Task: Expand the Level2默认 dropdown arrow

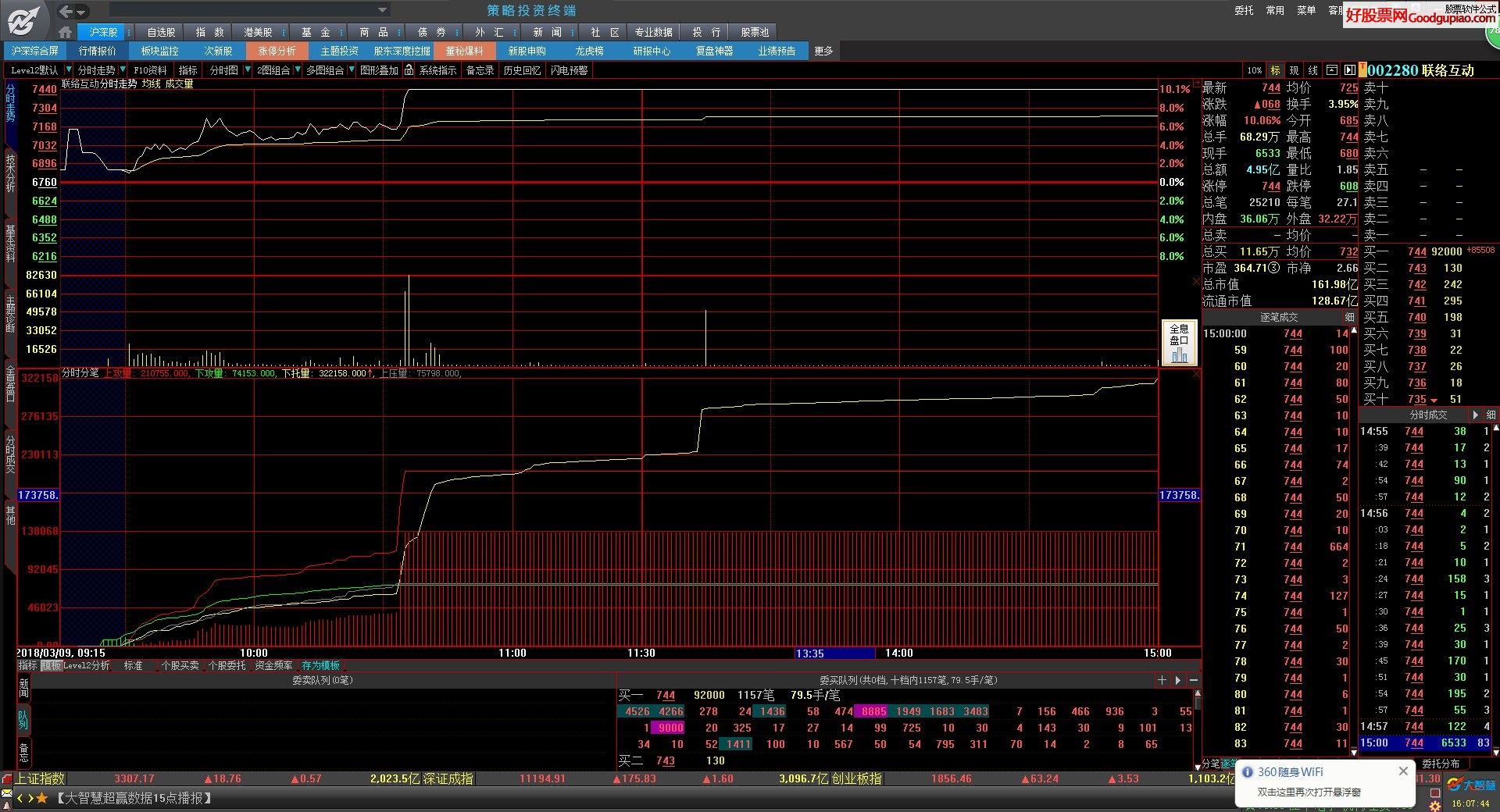Action: tap(68, 70)
